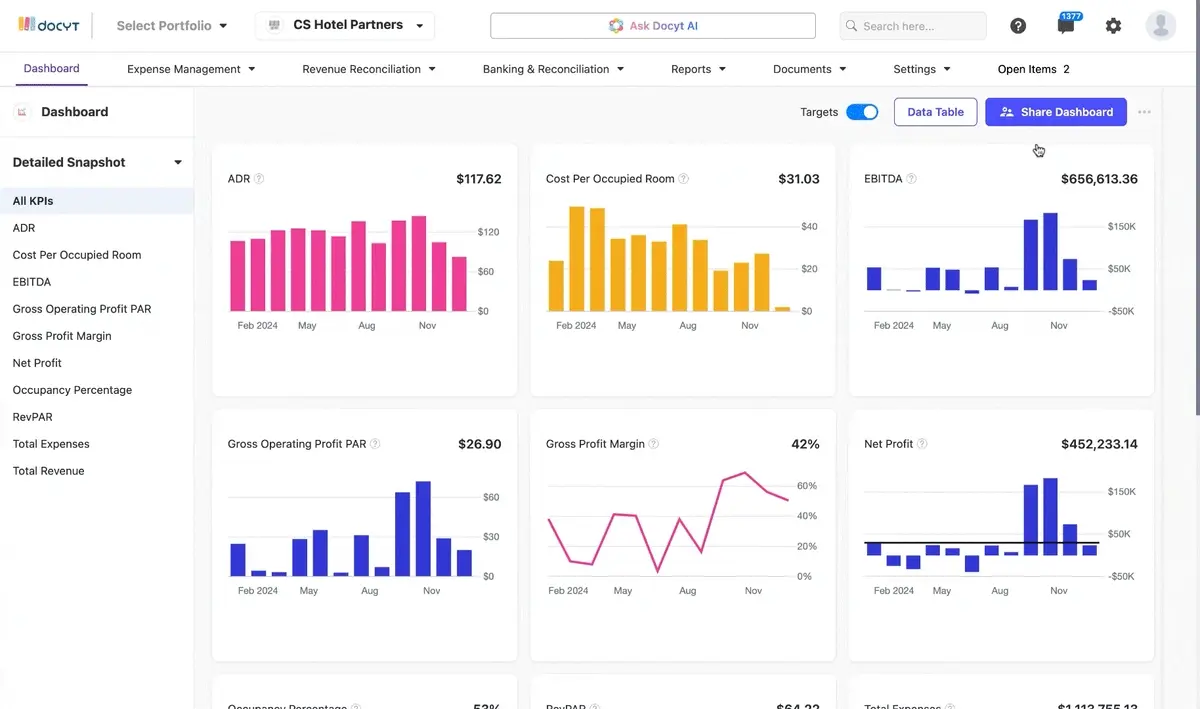The height and width of the screenshot is (709, 1200).
Task: Click the Gross Profit Margin line chart
Action: point(668,521)
